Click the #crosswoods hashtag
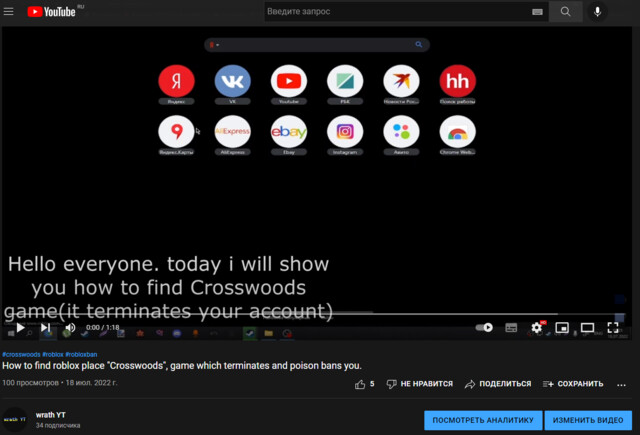This screenshot has height=435, width=640. pos(21,354)
